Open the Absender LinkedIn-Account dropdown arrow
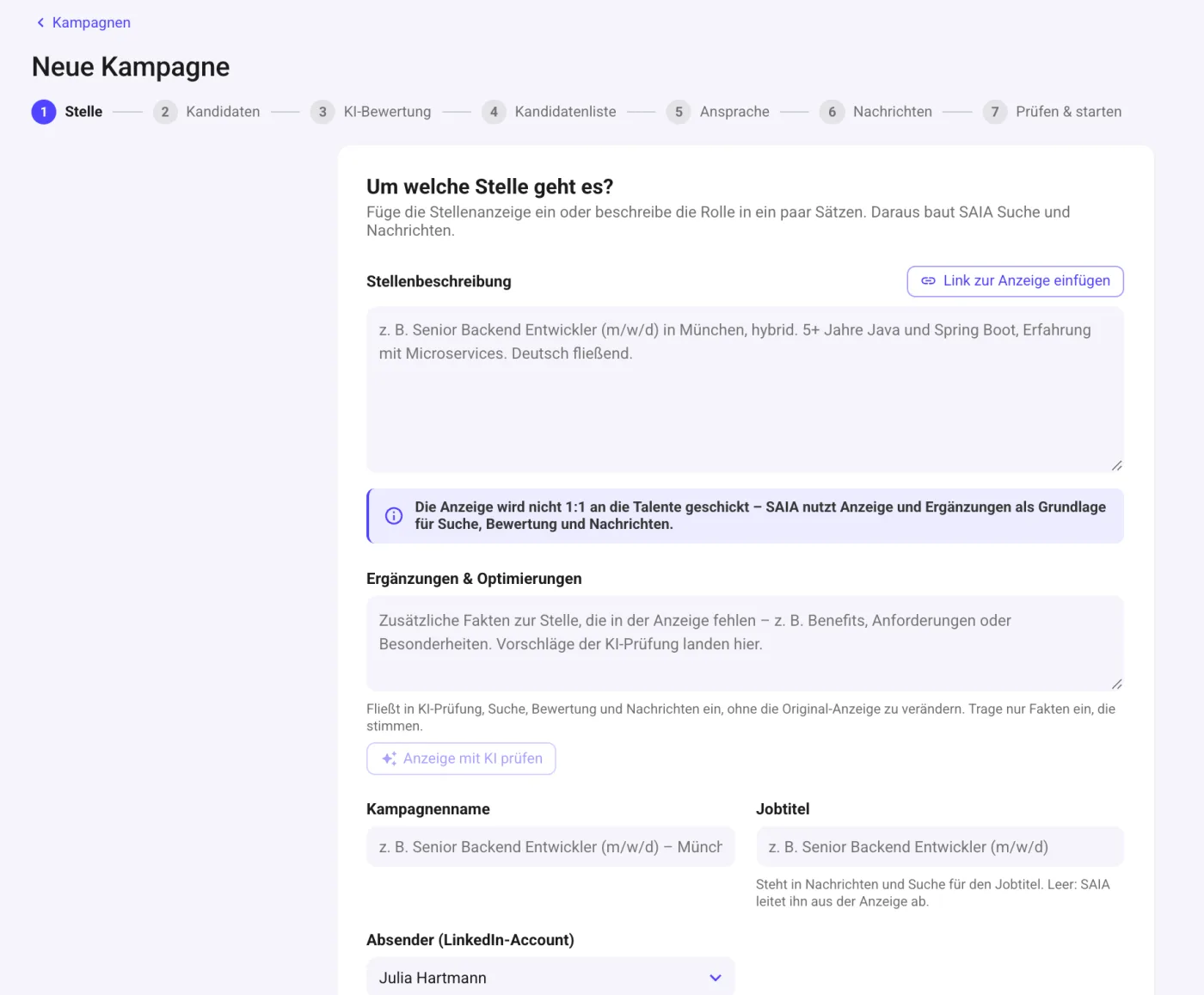 click(715, 978)
